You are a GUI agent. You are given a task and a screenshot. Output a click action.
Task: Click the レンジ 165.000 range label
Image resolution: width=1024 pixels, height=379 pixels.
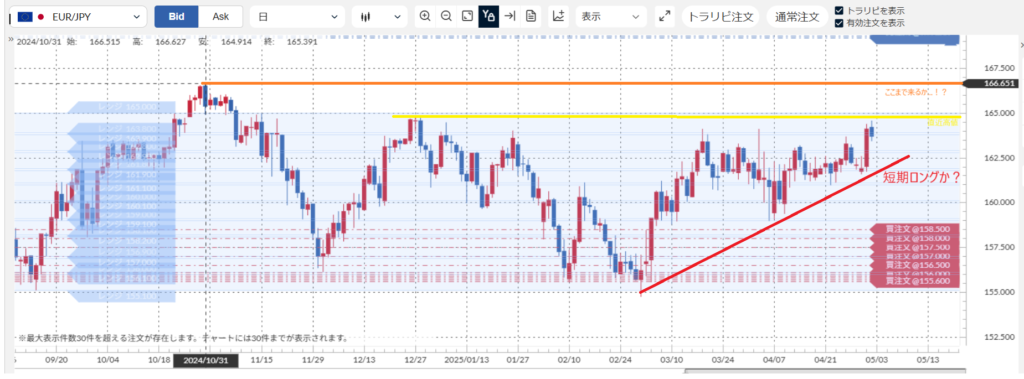pyautogui.click(x=121, y=107)
